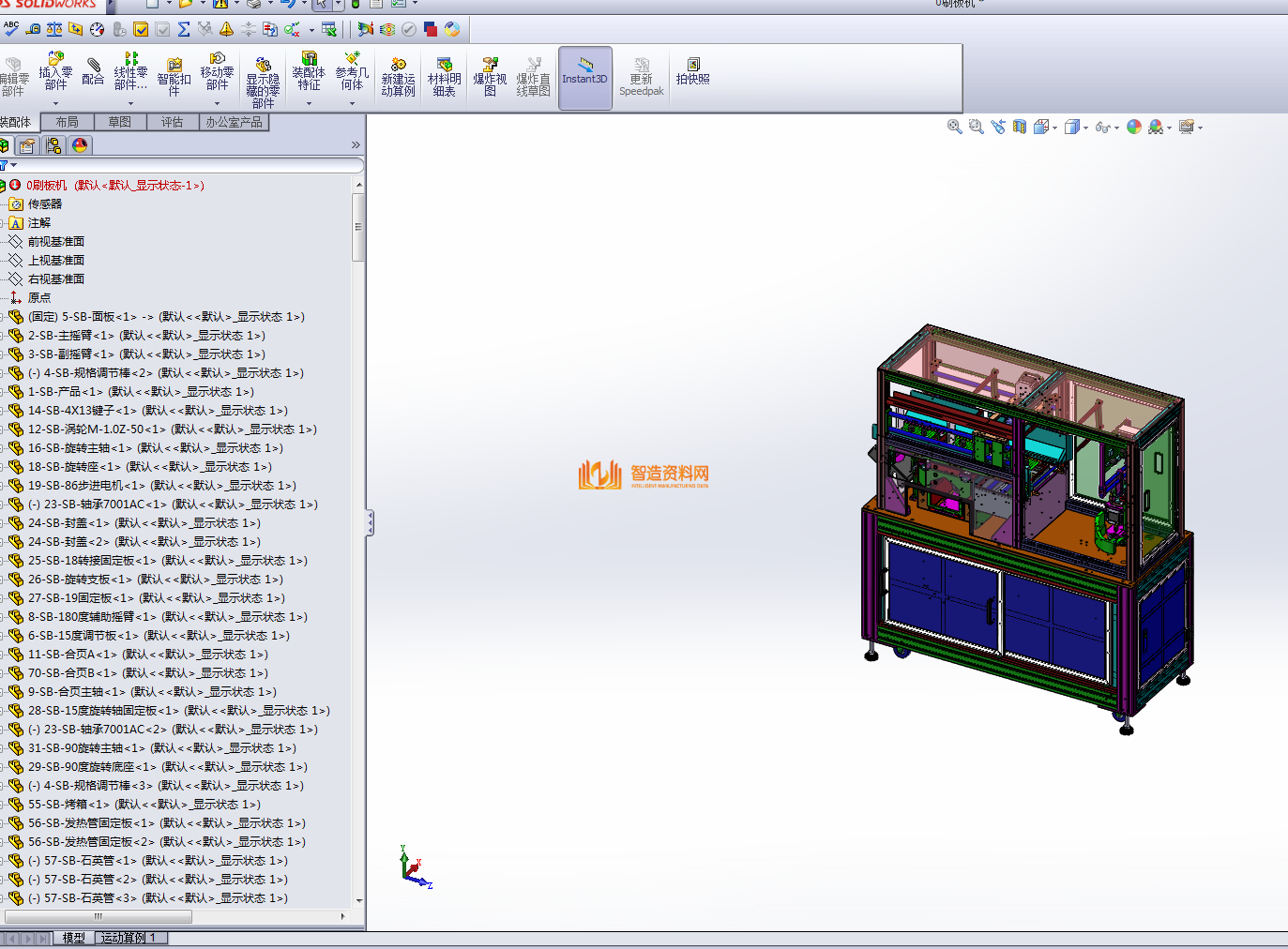This screenshot has width=1288, height=949.
Task: Click the feature tree horizontal scrollbar
Action: pyautogui.click(x=98, y=916)
